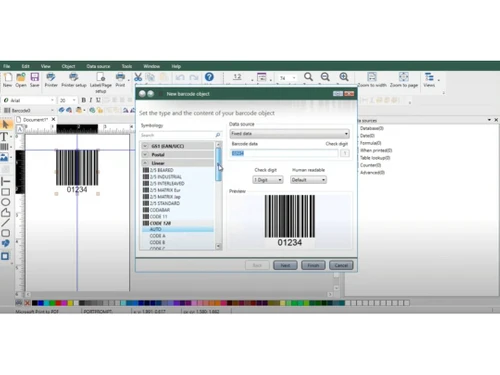Open the Human readable Default dropdown
500x375 pixels.
308,180
